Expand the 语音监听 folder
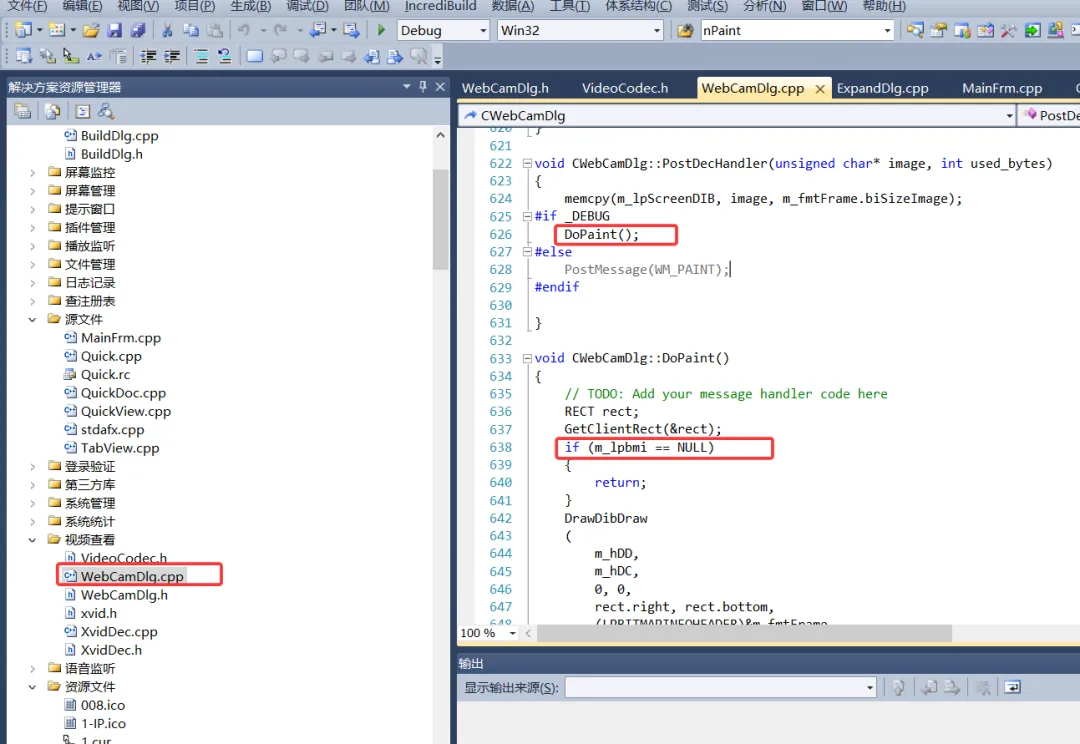The image size is (1080, 744). [32, 668]
